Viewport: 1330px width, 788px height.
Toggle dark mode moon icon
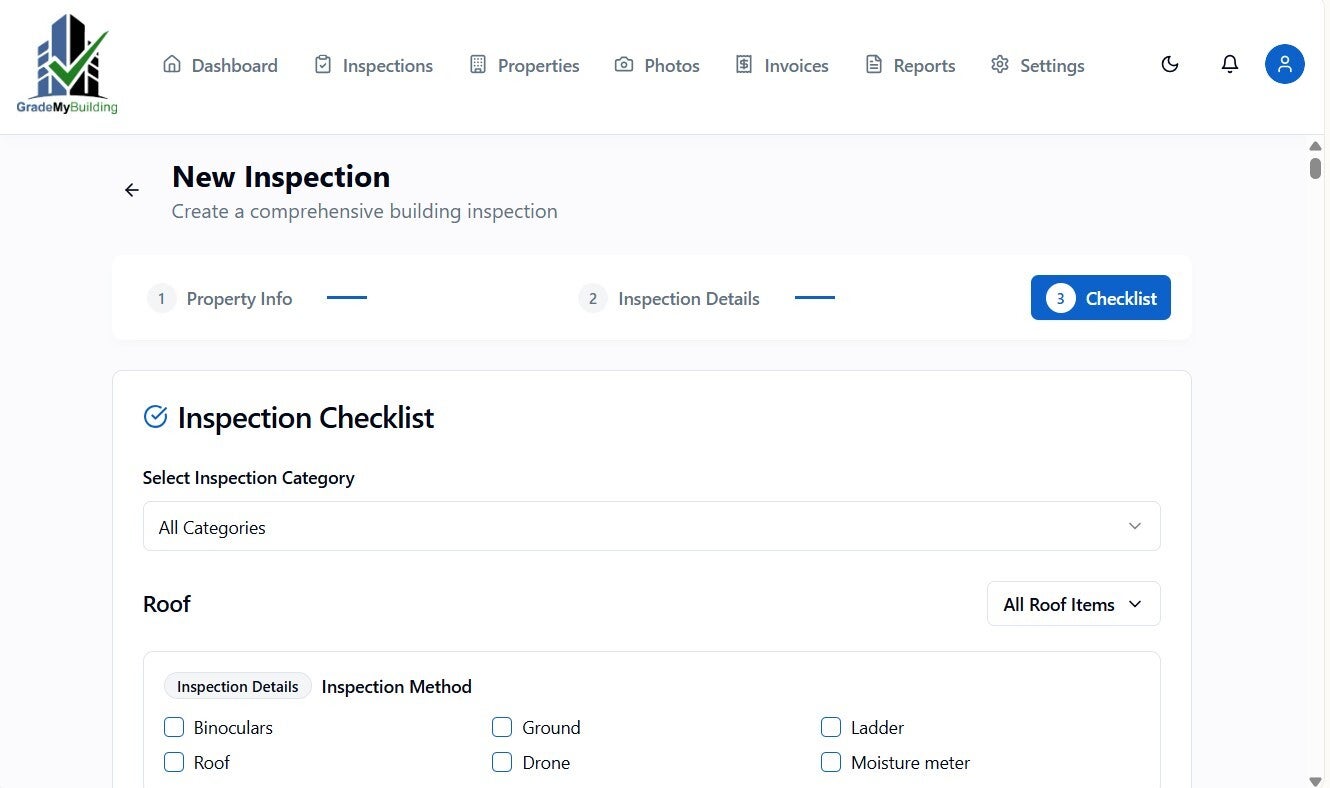click(1170, 65)
